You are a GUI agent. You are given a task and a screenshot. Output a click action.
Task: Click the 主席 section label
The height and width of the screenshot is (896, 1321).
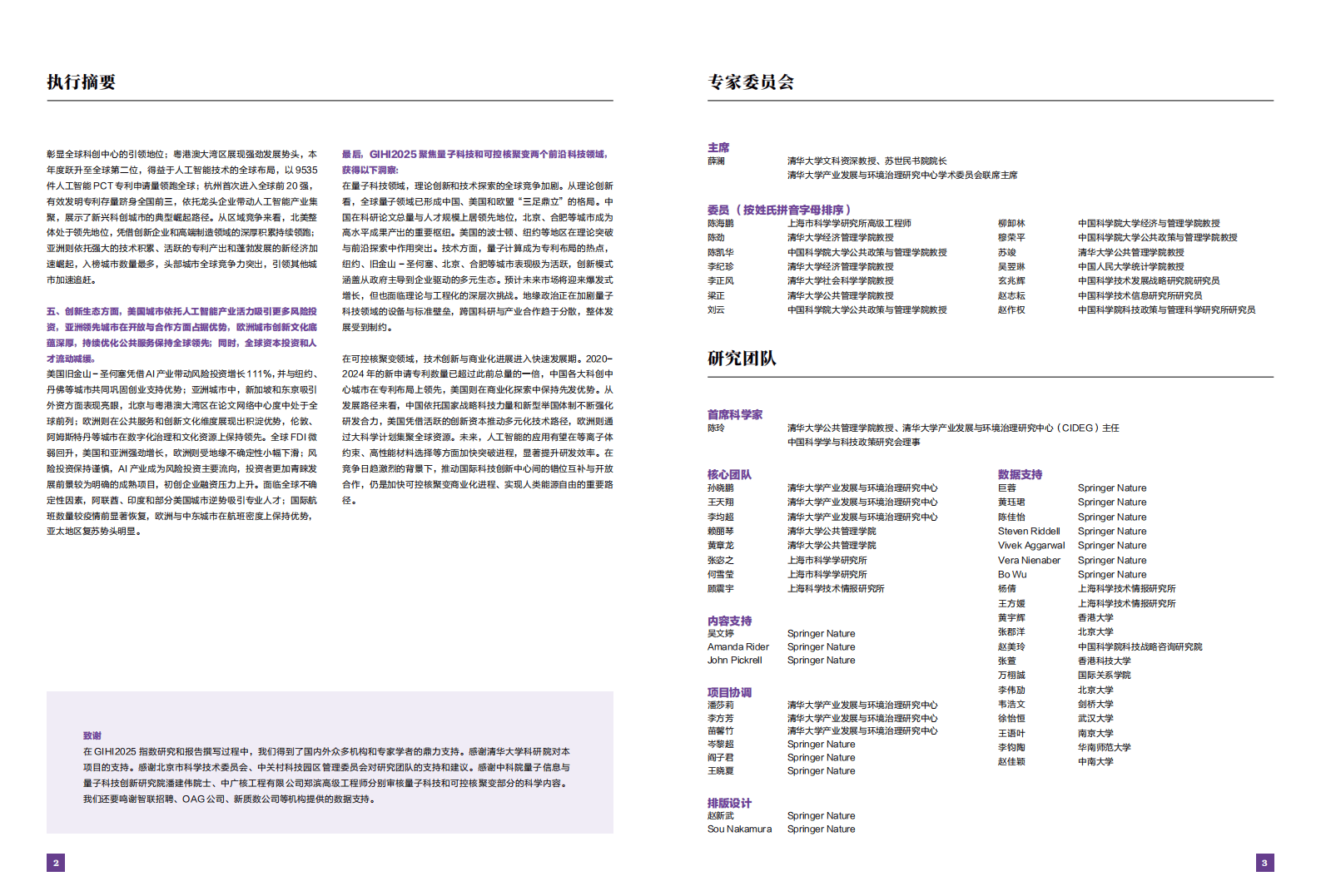tap(718, 147)
